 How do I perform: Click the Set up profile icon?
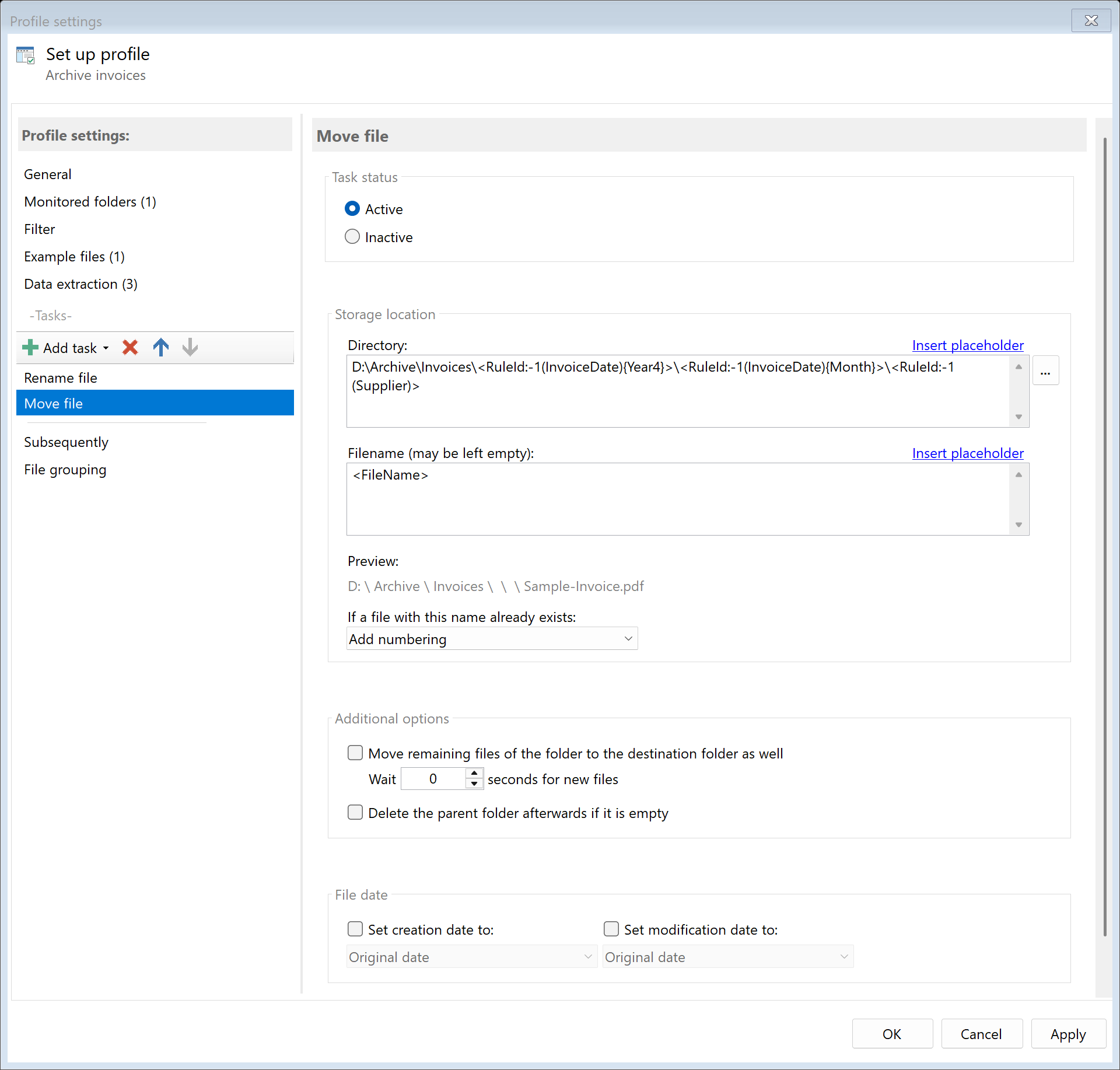tap(26, 54)
